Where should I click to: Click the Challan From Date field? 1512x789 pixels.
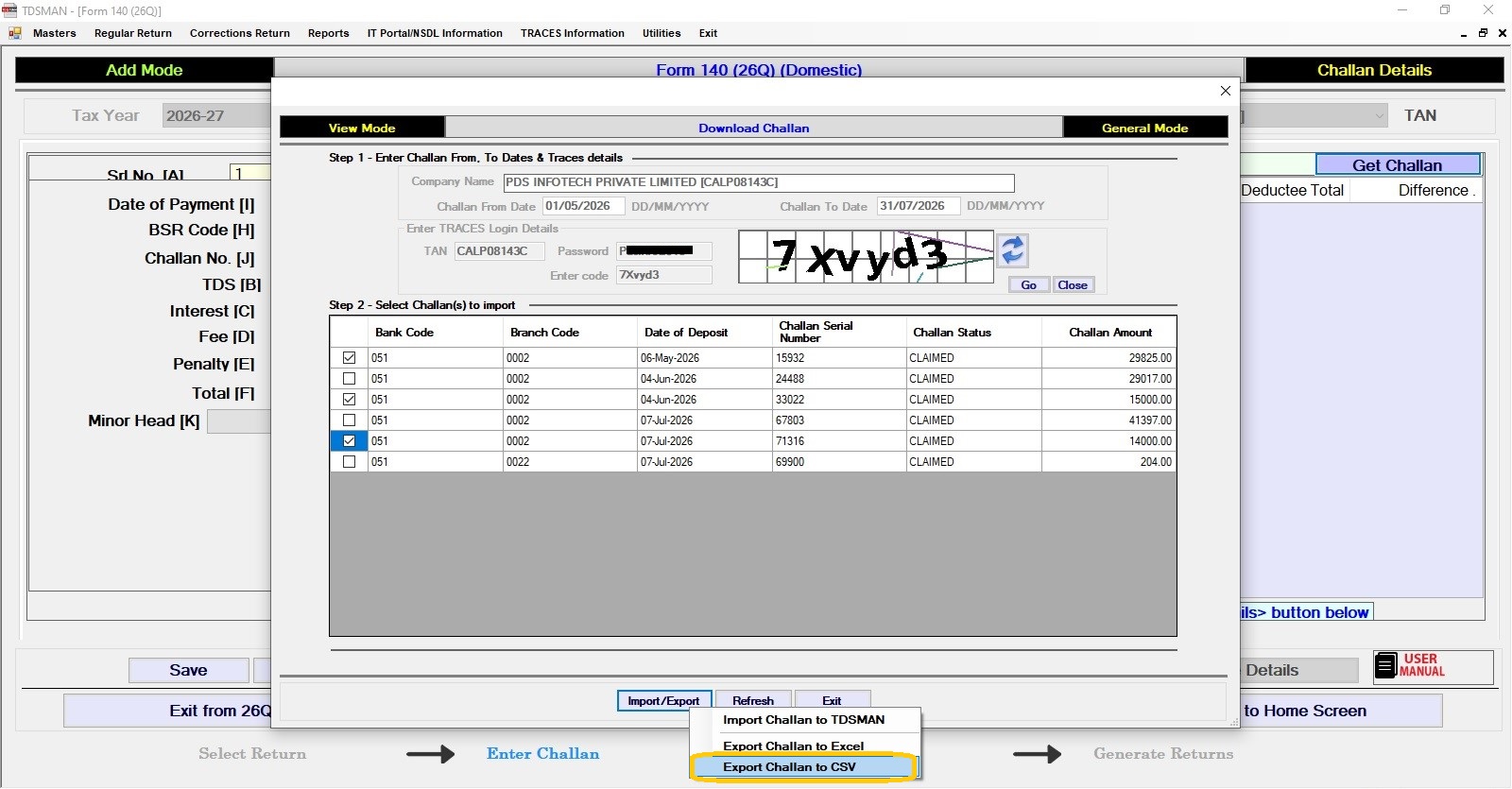[583, 206]
